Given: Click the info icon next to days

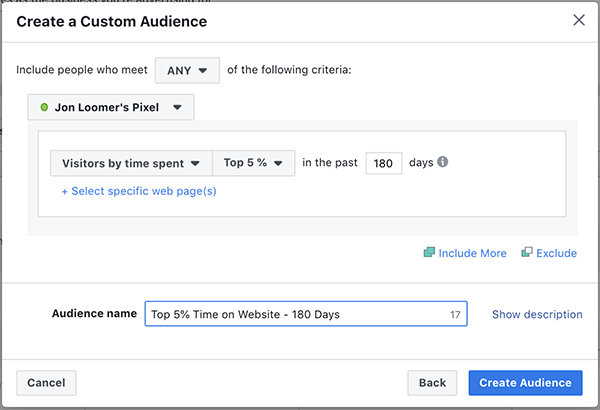Looking at the screenshot, I should coord(443,162).
